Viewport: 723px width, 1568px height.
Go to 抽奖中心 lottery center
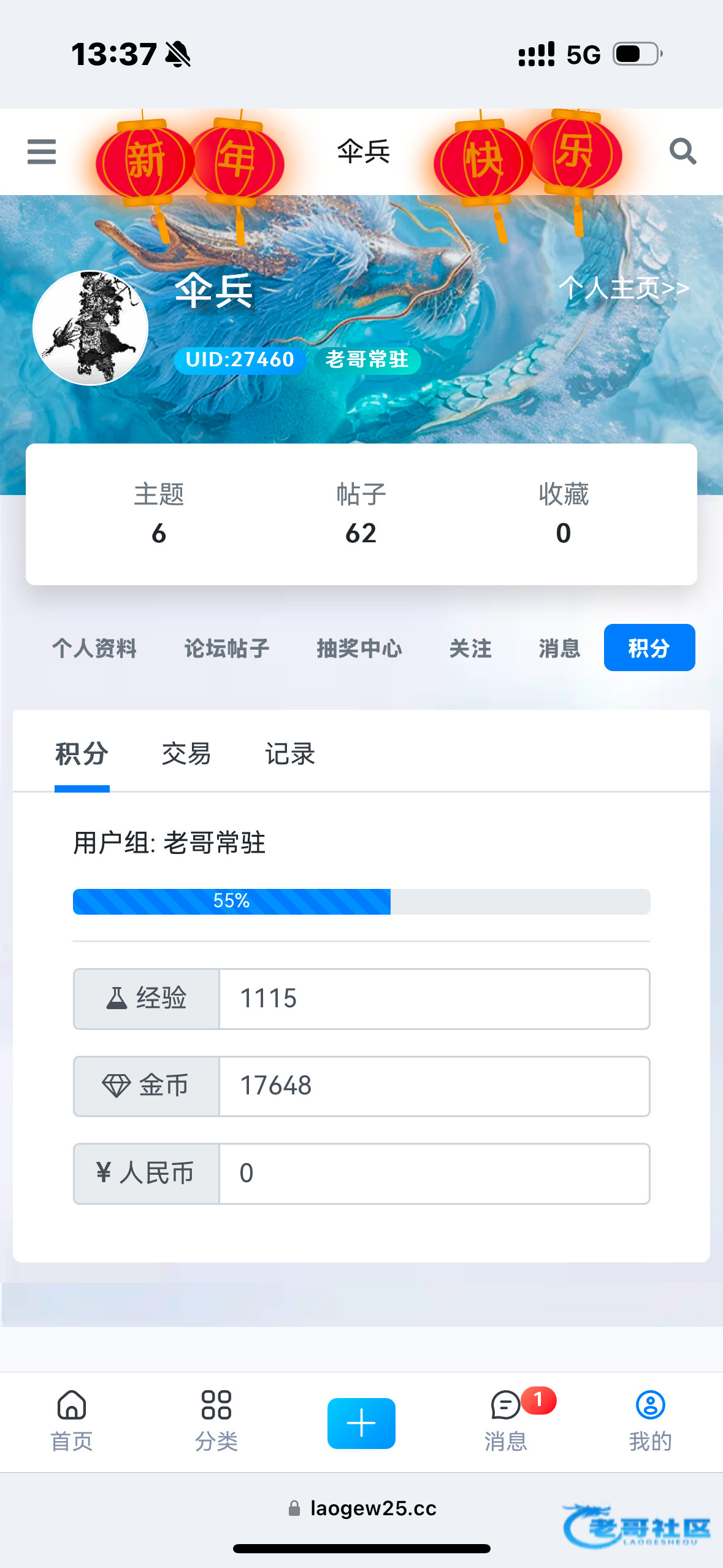[359, 648]
